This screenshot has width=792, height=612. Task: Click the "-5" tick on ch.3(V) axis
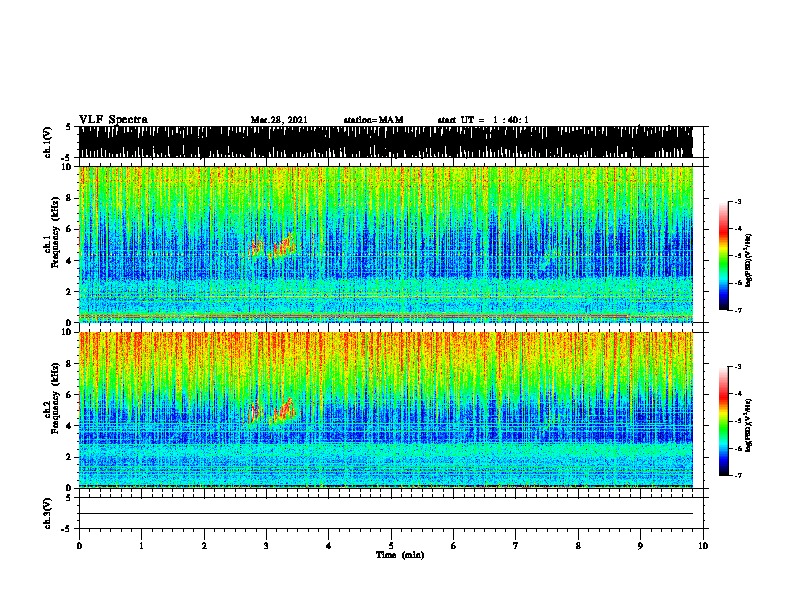pos(67,529)
